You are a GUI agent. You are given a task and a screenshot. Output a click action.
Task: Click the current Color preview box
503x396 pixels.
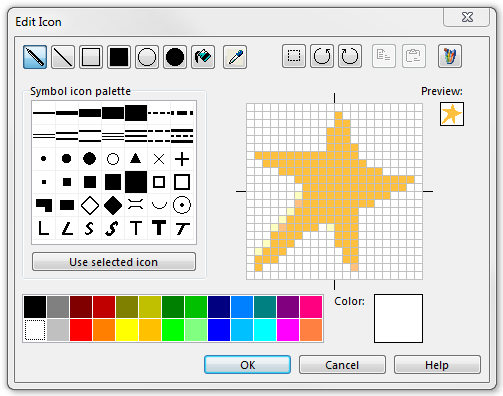tap(398, 318)
